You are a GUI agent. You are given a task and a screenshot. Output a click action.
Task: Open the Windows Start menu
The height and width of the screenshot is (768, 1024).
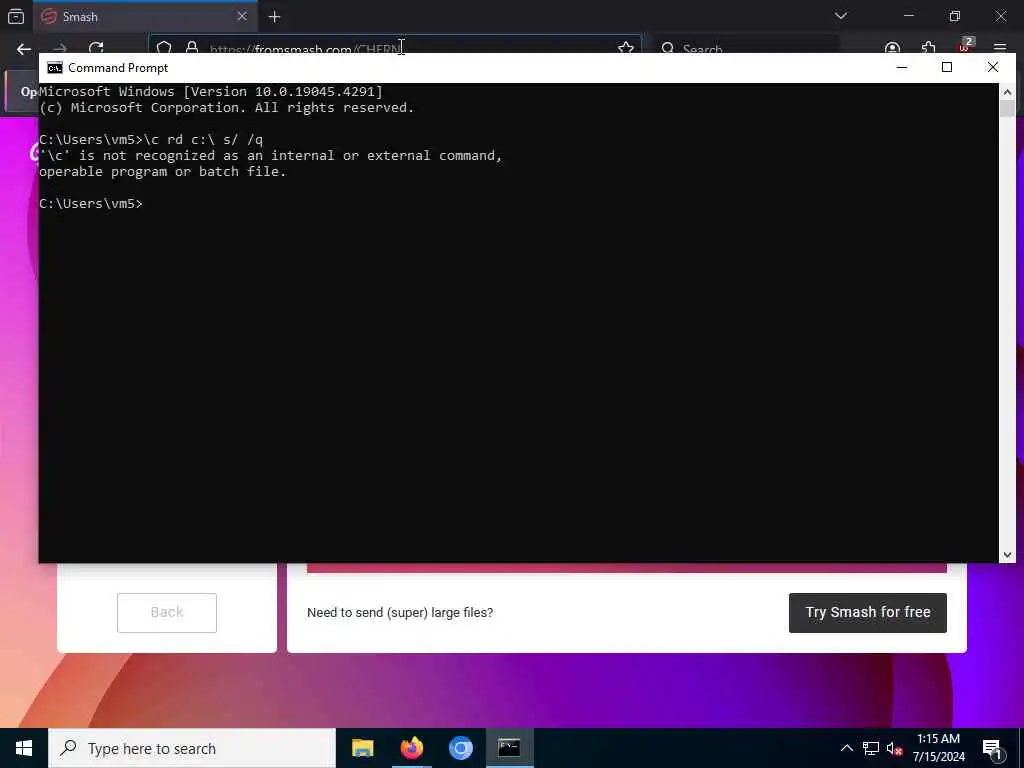(x=24, y=748)
